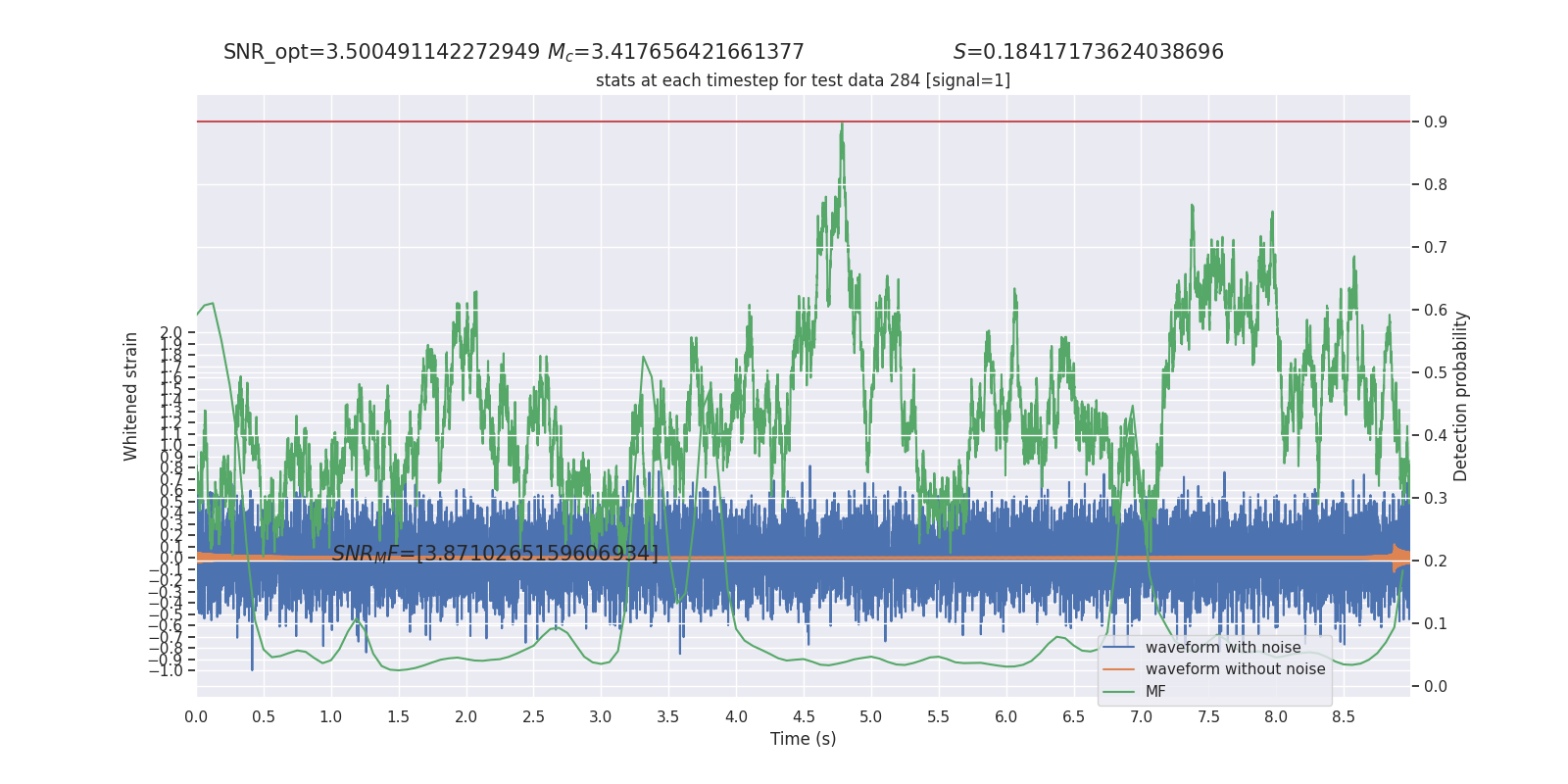1568x784 pixels.
Task: Click the 5.5 tick on the Time axis
Action: tap(939, 717)
